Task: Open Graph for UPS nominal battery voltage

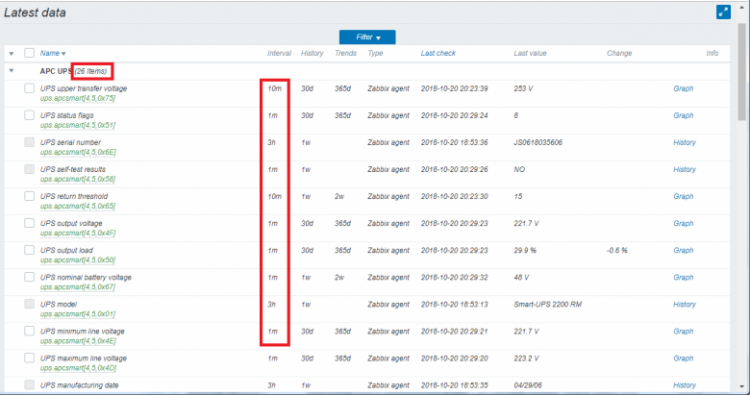Action: coord(683,277)
